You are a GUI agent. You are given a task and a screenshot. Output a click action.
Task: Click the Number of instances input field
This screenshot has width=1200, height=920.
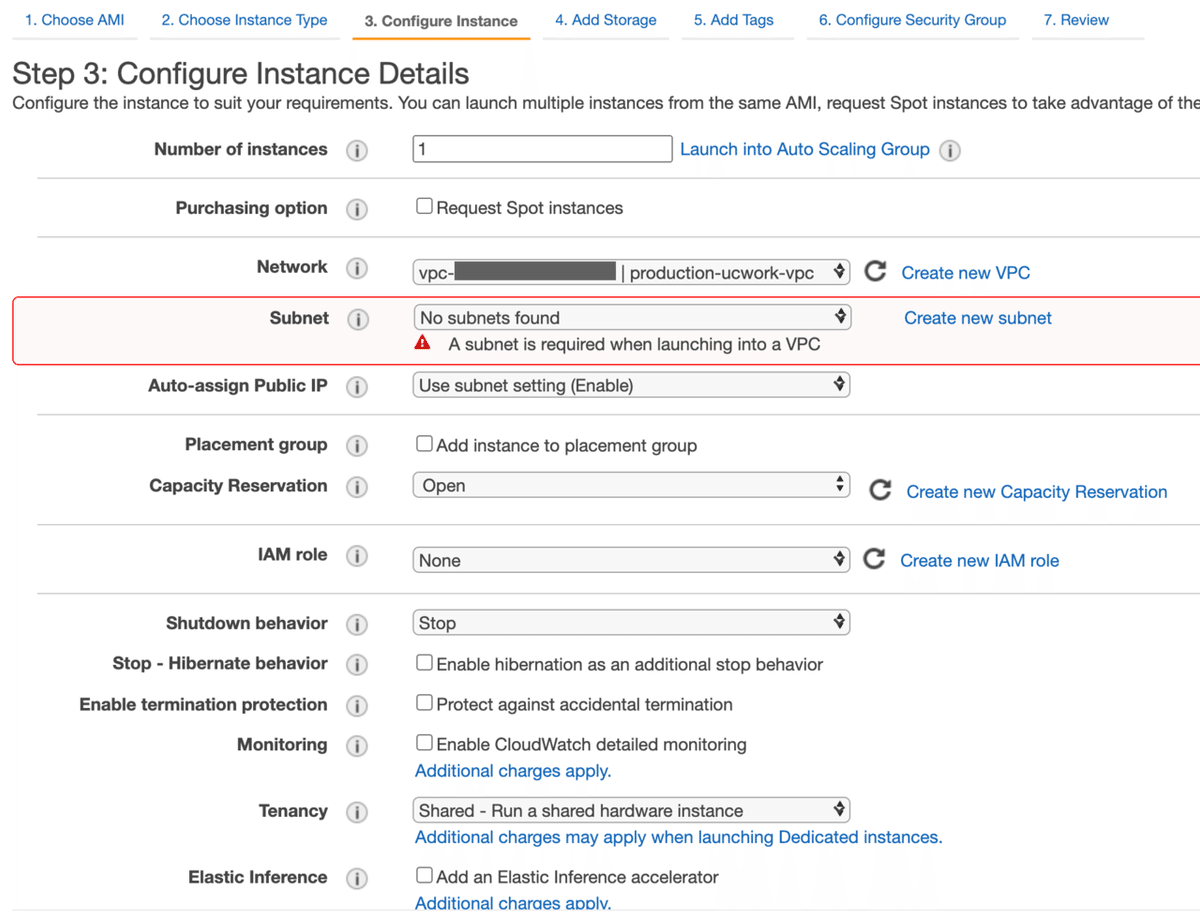click(542, 149)
